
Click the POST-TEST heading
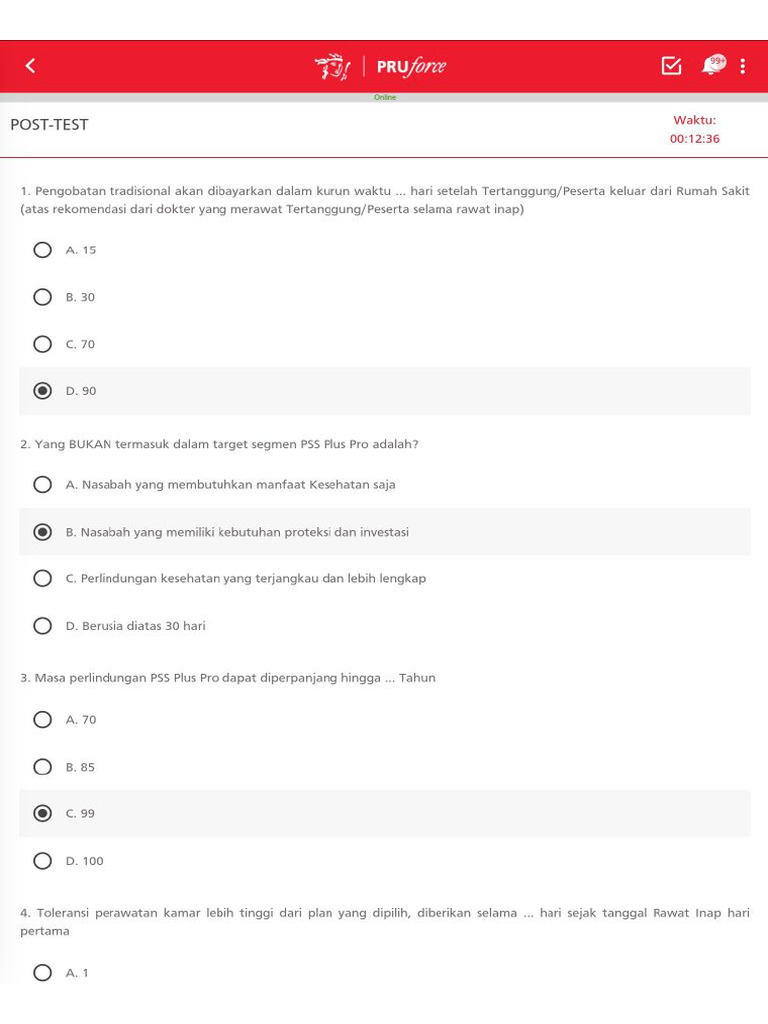point(49,125)
